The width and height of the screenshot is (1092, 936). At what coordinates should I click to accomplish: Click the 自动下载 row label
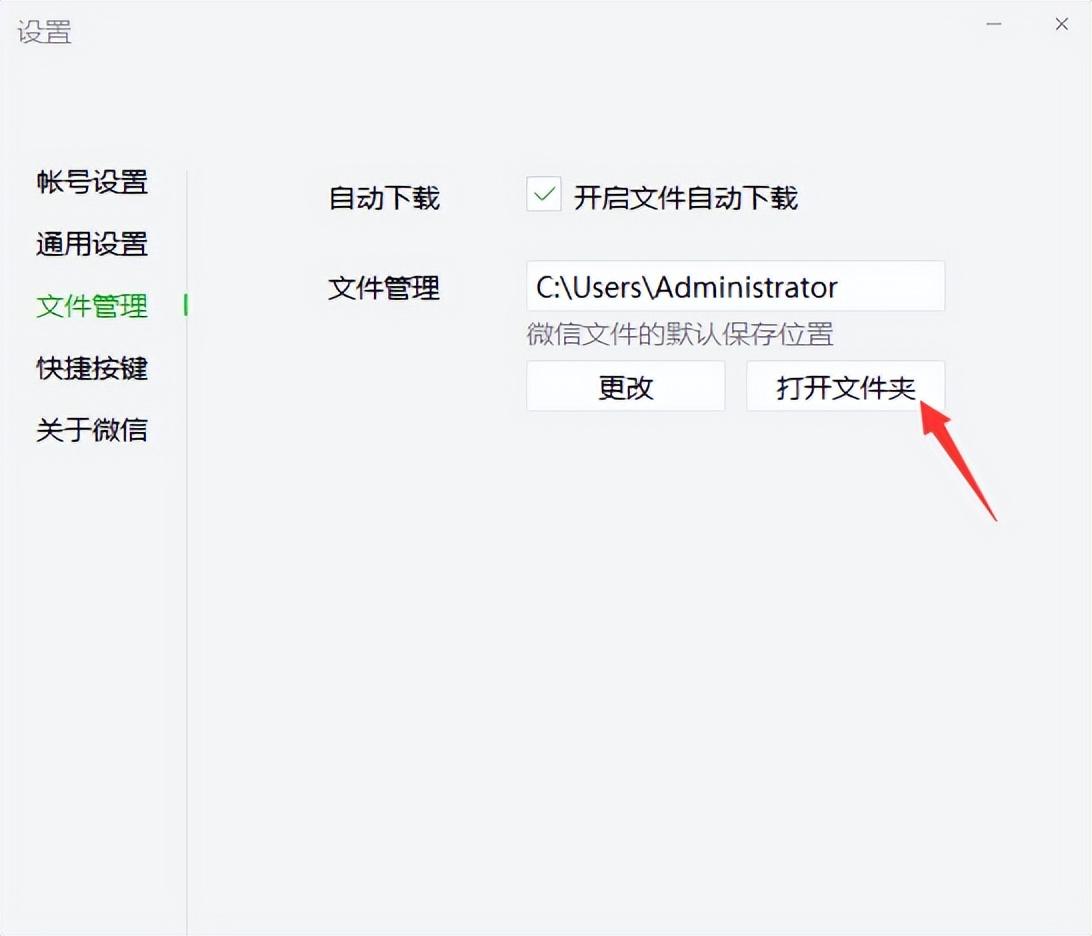coord(384,198)
